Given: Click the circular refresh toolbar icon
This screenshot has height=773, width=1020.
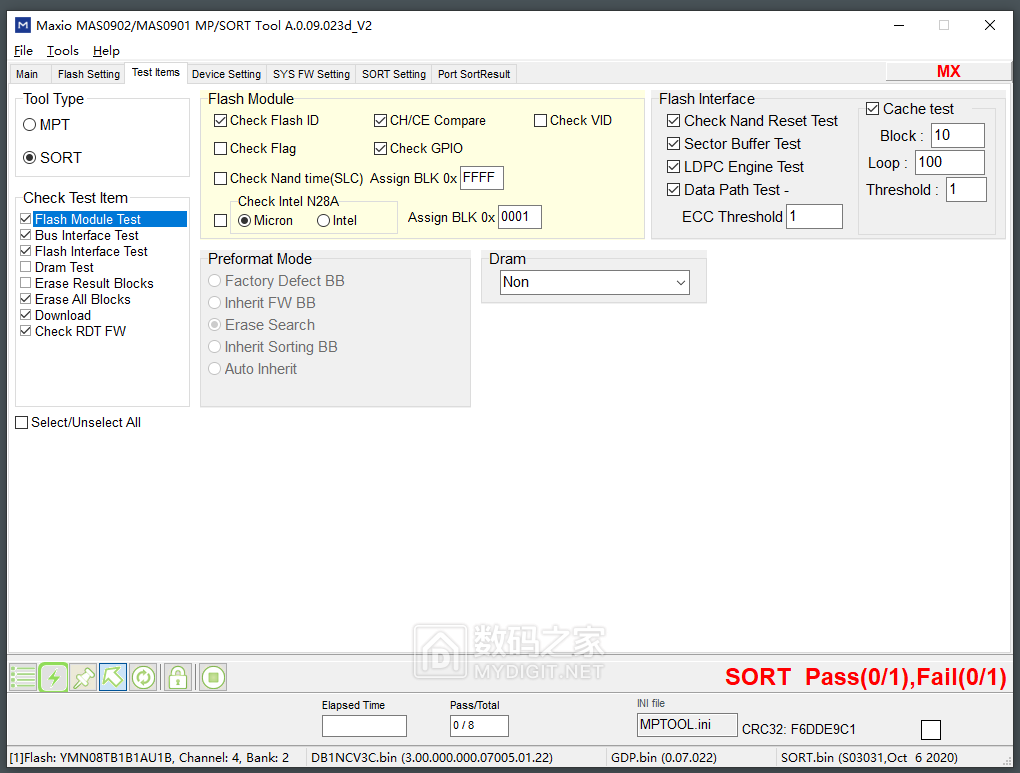Looking at the screenshot, I should pyautogui.click(x=143, y=677).
